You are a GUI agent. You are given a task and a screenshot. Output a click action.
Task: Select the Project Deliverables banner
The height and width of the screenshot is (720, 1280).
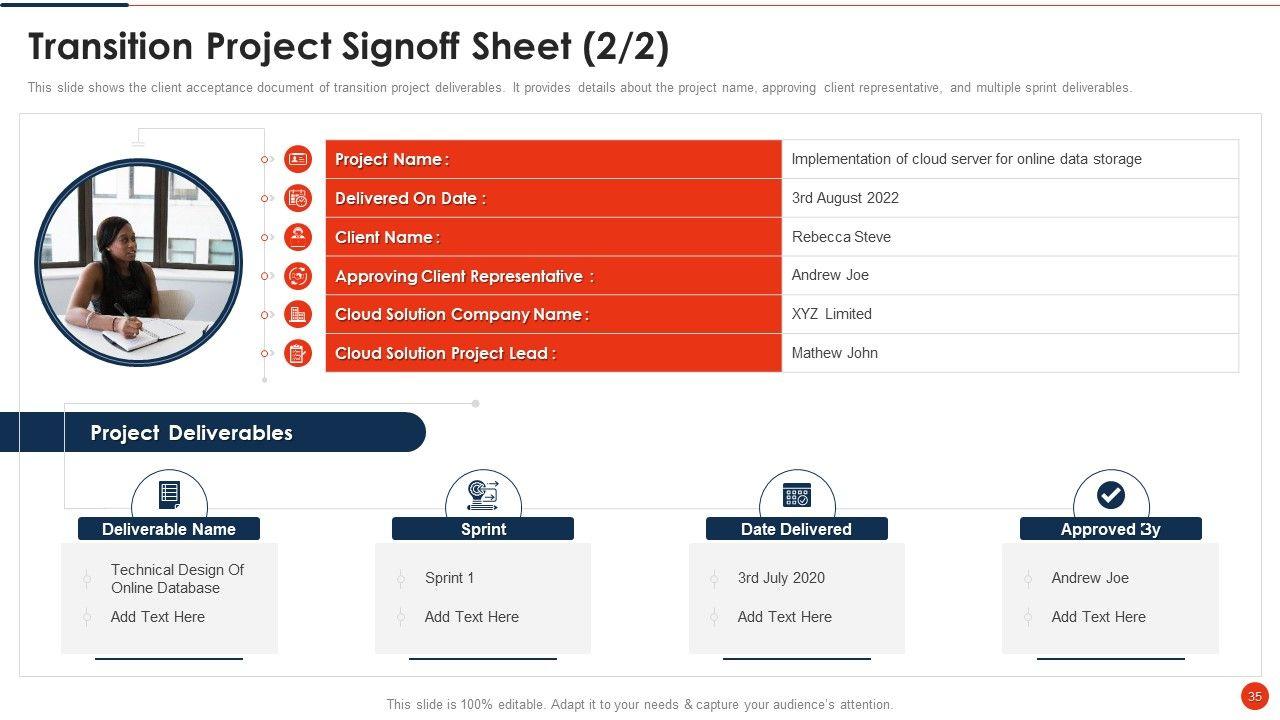point(212,433)
